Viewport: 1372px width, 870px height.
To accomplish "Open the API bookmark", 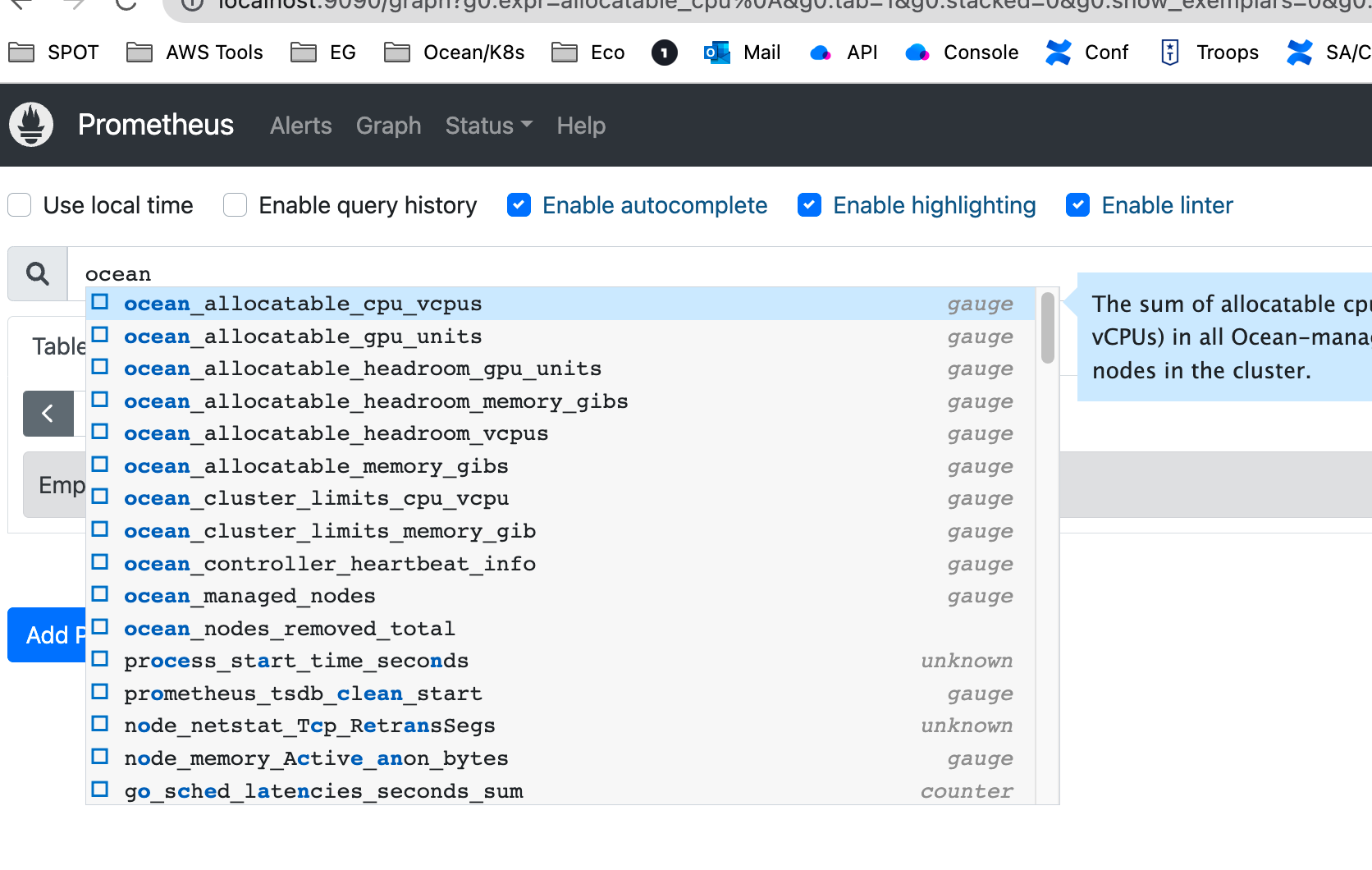I will pyautogui.click(x=843, y=53).
